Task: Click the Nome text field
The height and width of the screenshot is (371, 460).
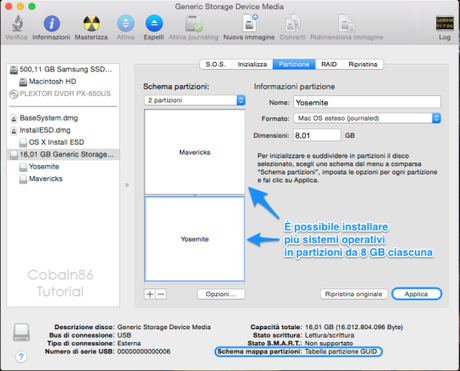Action: 367,102
